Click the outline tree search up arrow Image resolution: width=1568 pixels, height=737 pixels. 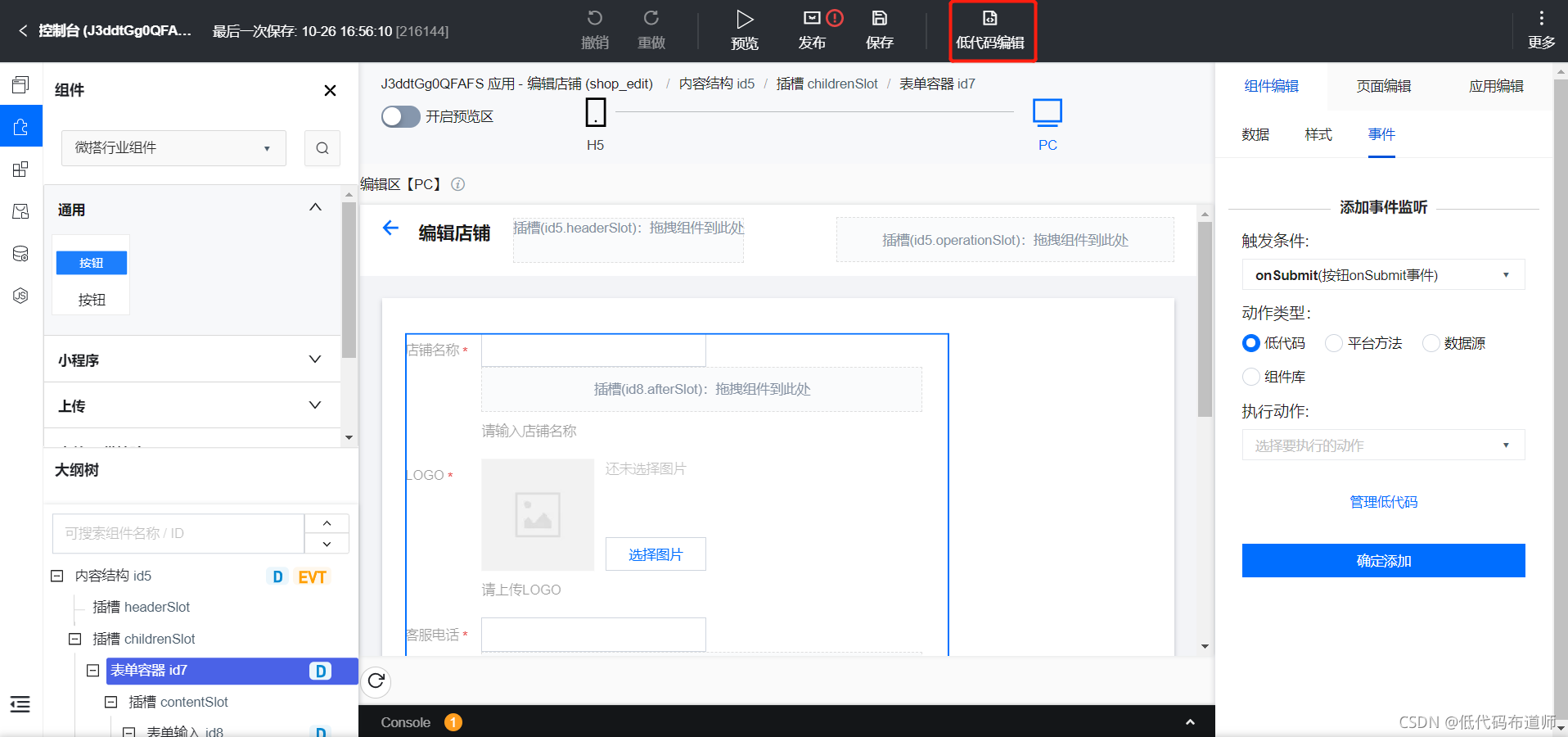tap(327, 523)
